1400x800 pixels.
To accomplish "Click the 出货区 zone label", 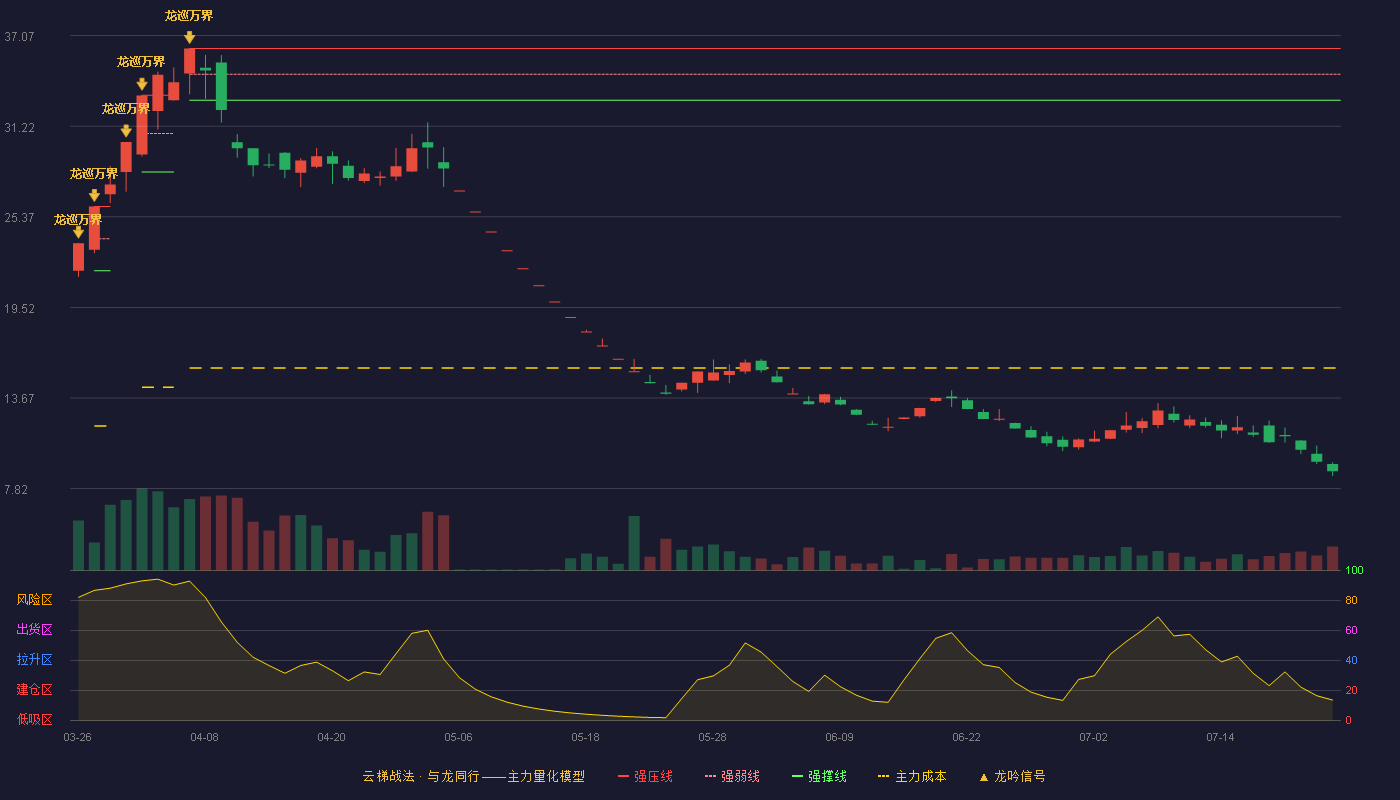I will pos(34,630).
